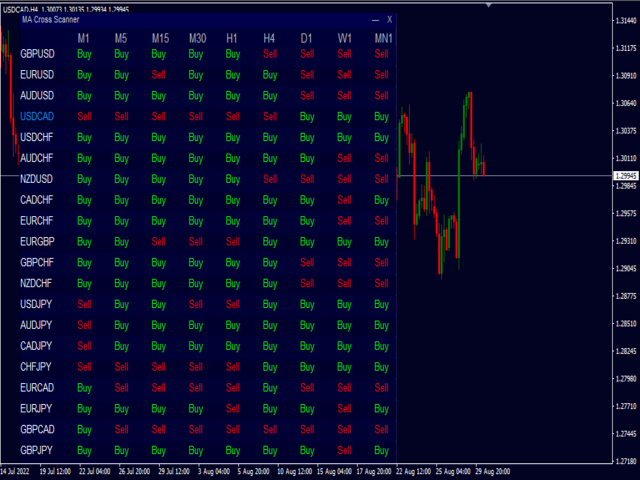Screen dimensions: 640x480
Task: Click the W1 timeframe column header
Action: tap(344, 38)
